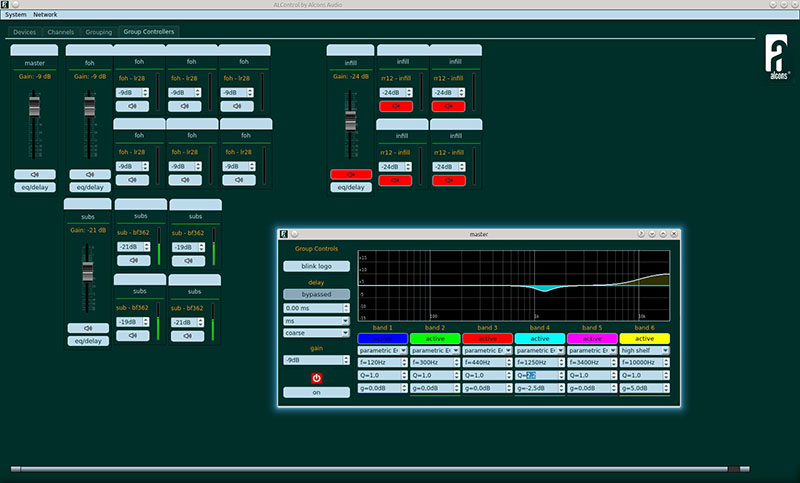Open eq/delay for the infill group

pos(350,187)
